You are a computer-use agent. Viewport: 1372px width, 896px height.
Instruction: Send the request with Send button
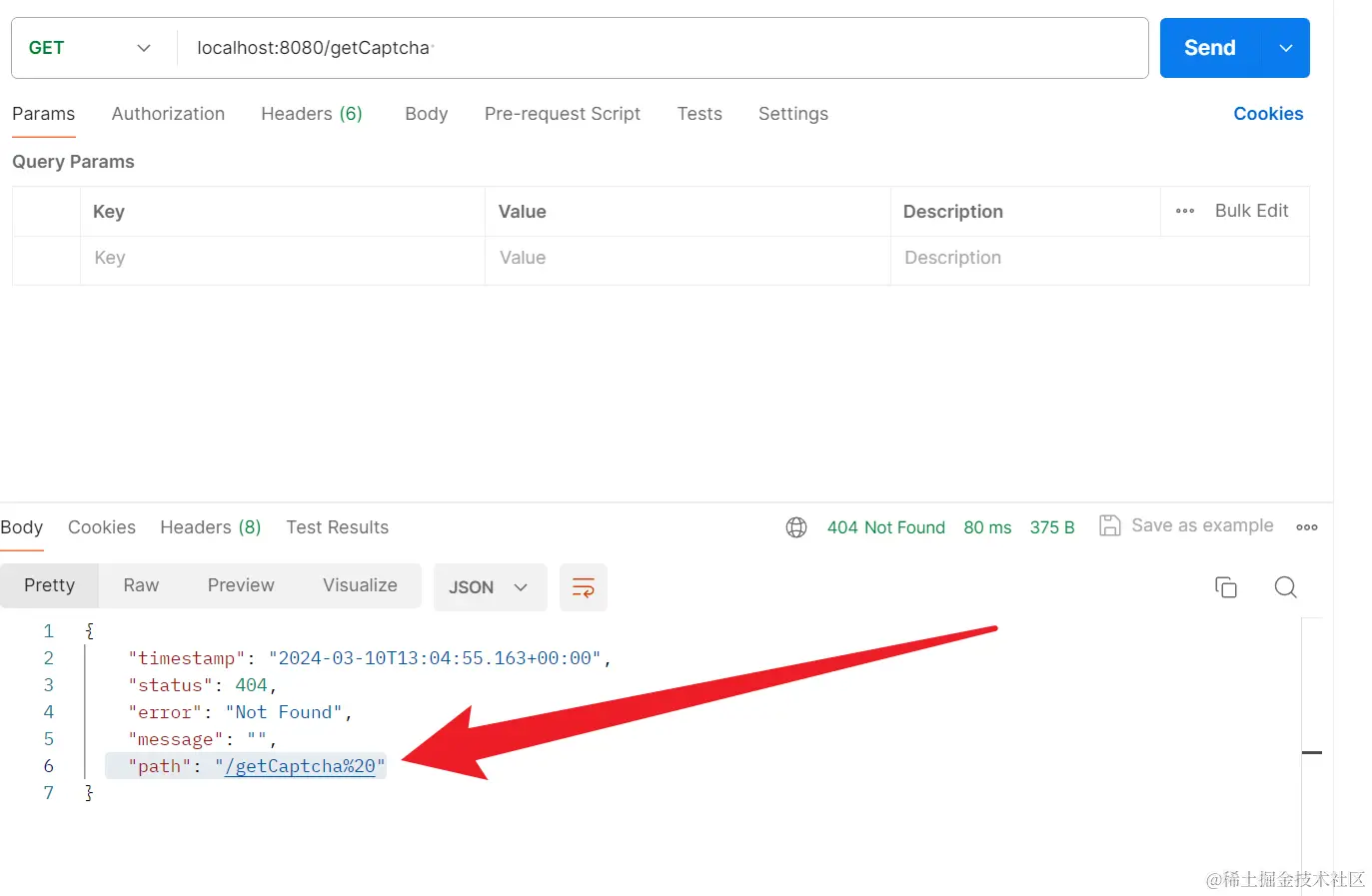point(1210,48)
